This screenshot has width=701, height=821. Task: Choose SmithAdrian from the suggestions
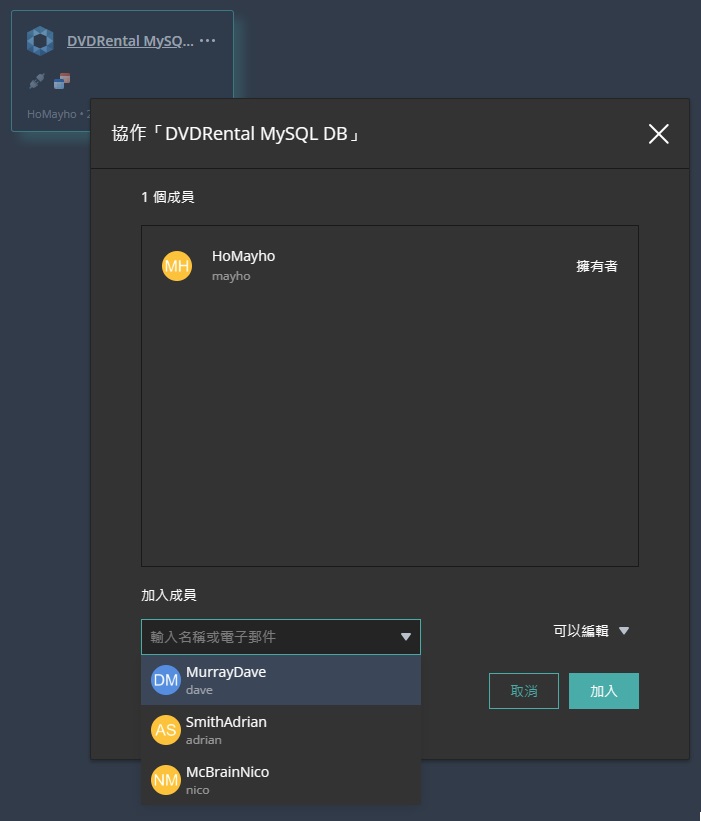pyautogui.click(x=281, y=730)
